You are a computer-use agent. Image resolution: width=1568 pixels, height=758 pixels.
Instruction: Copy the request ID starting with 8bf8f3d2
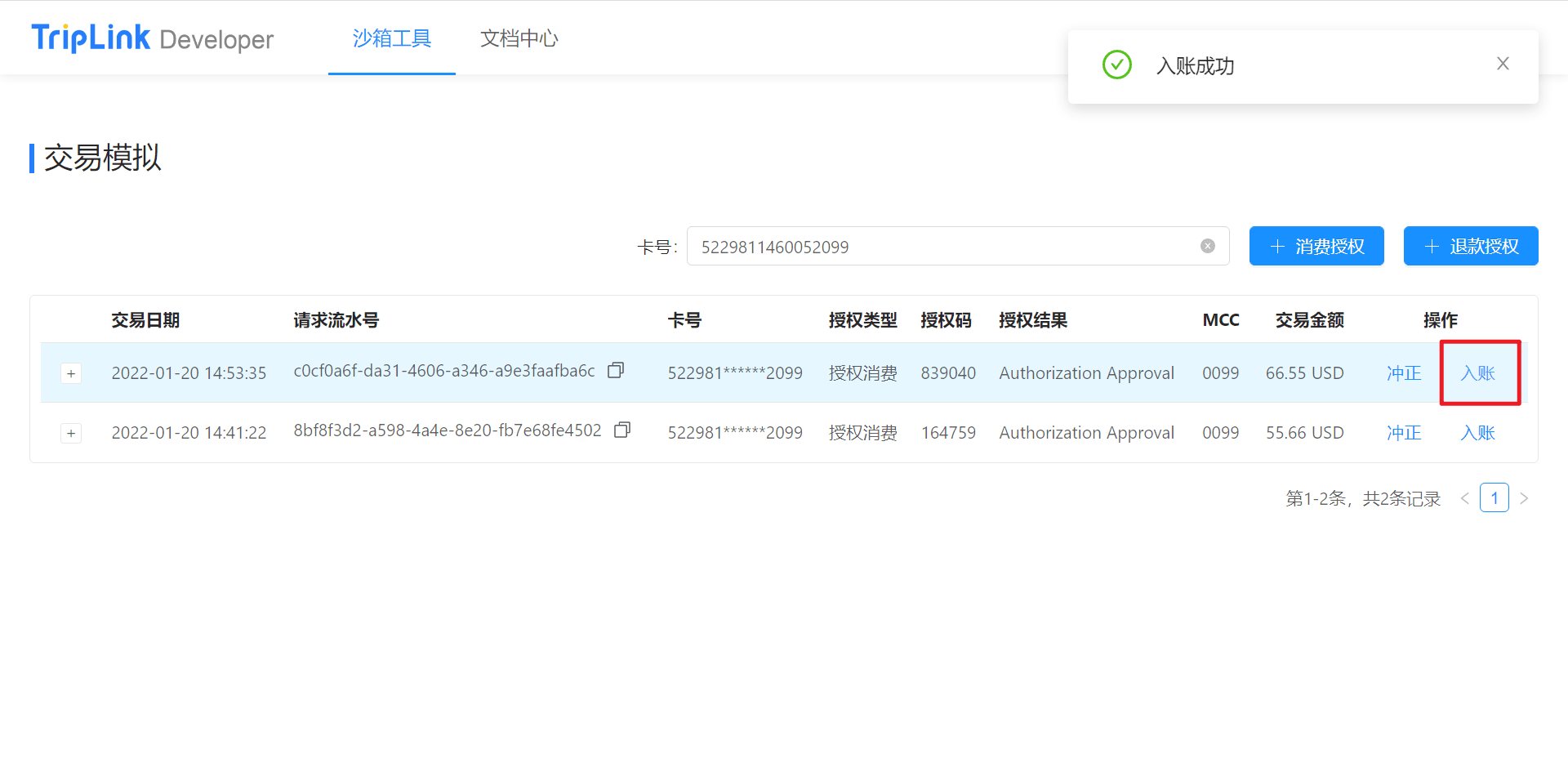click(622, 430)
